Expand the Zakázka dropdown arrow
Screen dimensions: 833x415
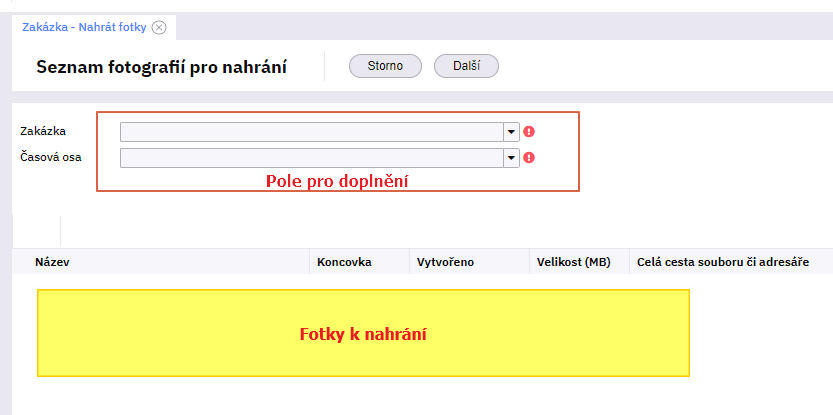[511, 131]
